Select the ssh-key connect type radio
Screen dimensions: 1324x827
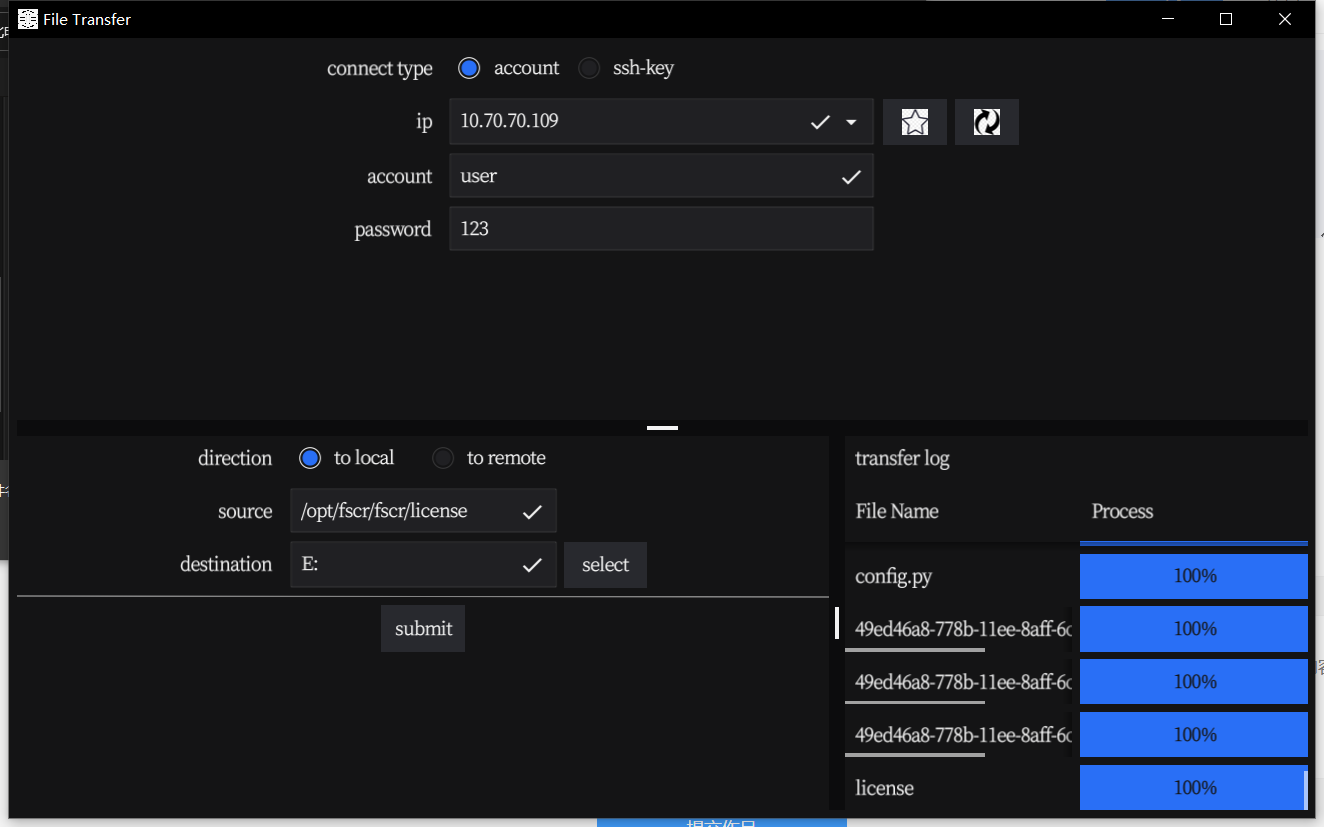click(589, 68)
